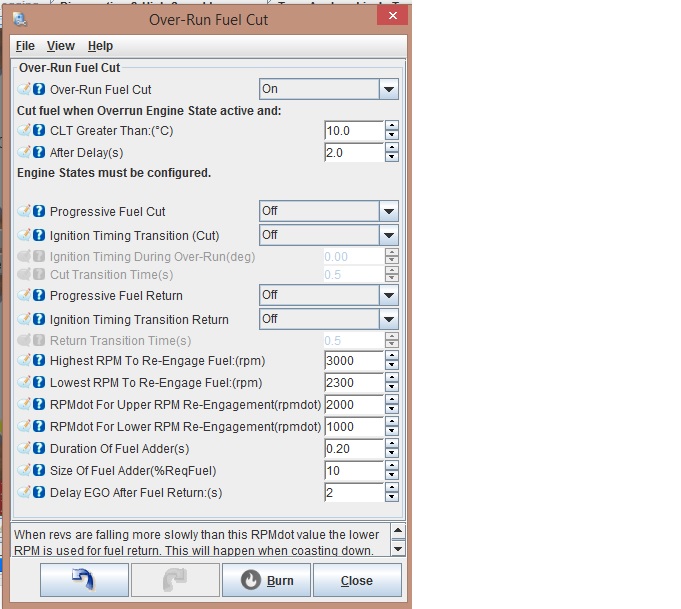Click the help icon beside Delay EGO After Fuel Return
The height and width of the screenshot is (609, 681).
point(39,492)
